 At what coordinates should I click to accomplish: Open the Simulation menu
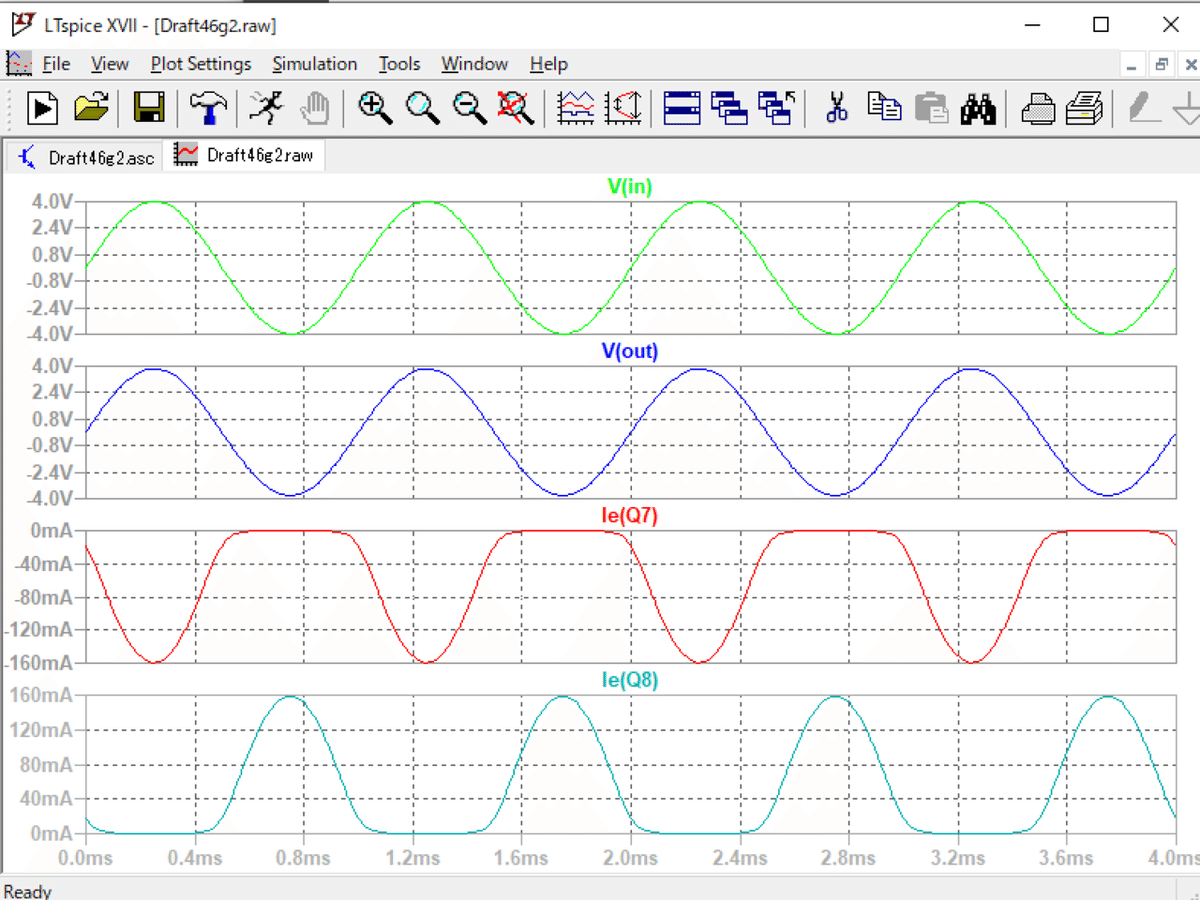point(315,64)
